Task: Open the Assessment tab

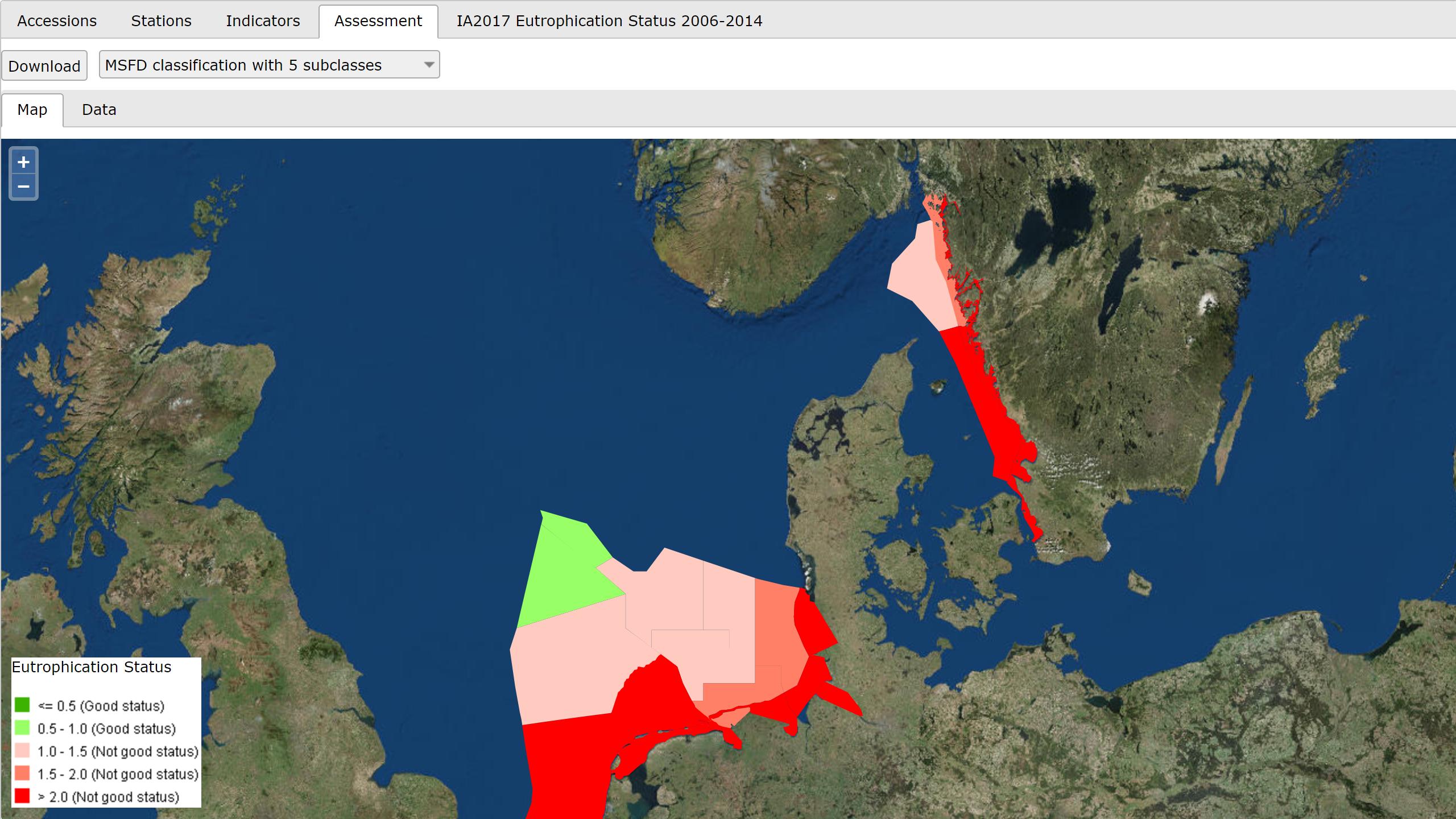Action: (x=379, y=21)
